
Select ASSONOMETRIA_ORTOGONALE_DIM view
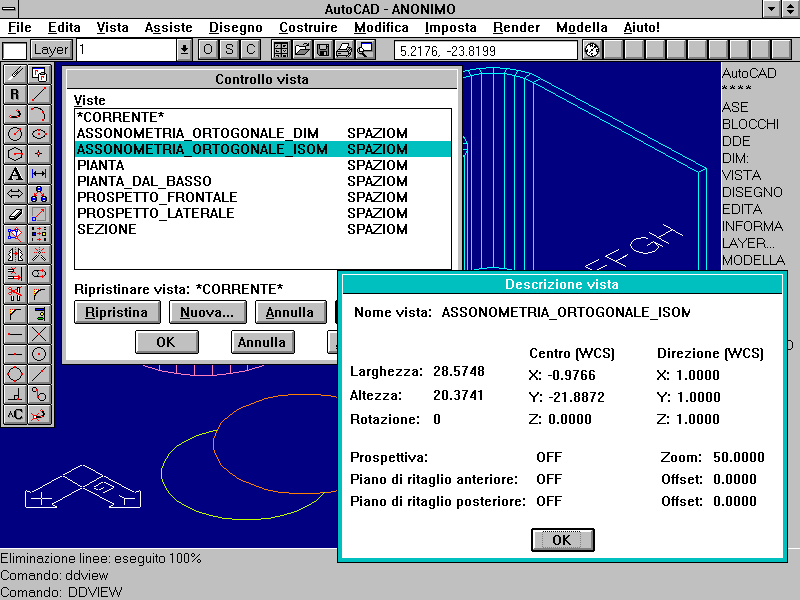263,133
